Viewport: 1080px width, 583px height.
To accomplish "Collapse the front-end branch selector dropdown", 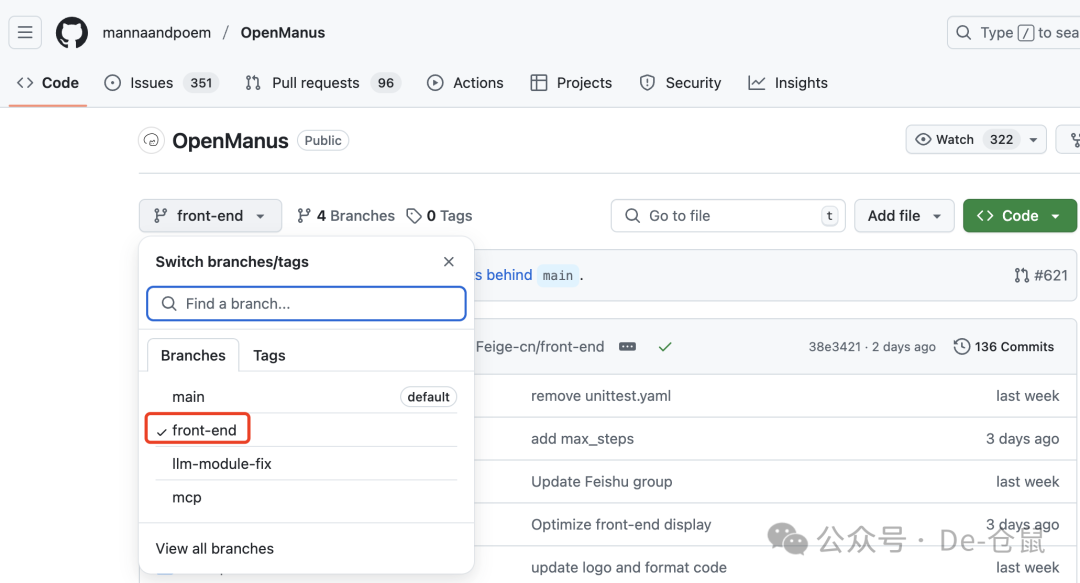I will pyautogui.click(x=210, y=216).
